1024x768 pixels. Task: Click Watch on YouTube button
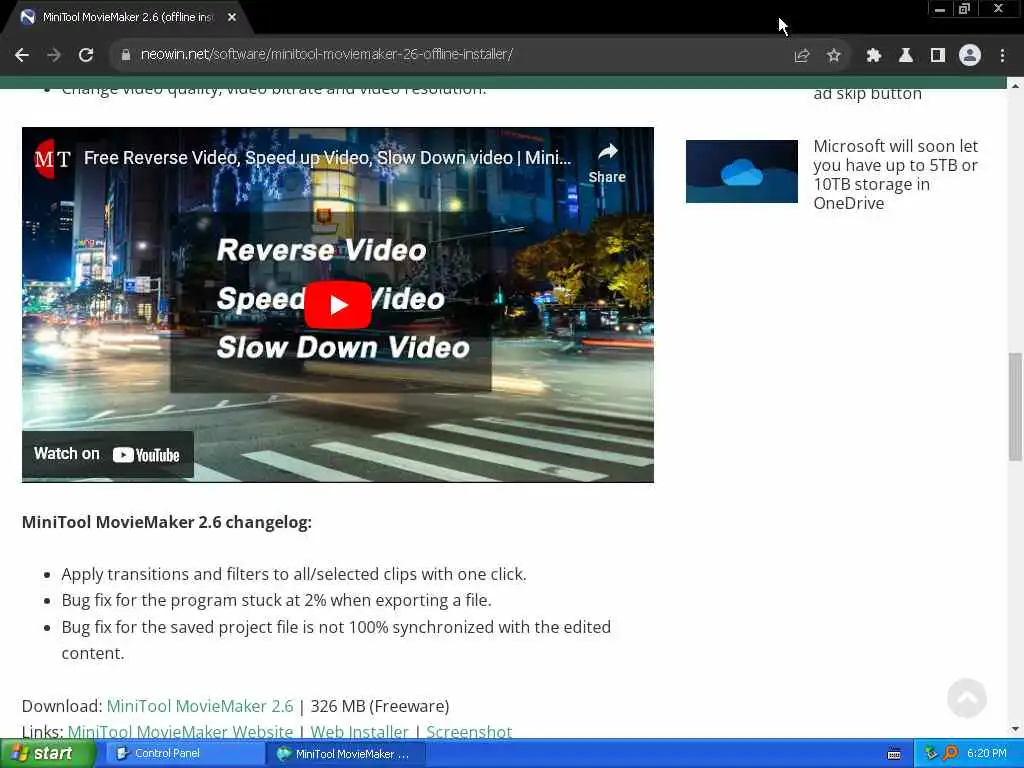click(x=108, y=455)
